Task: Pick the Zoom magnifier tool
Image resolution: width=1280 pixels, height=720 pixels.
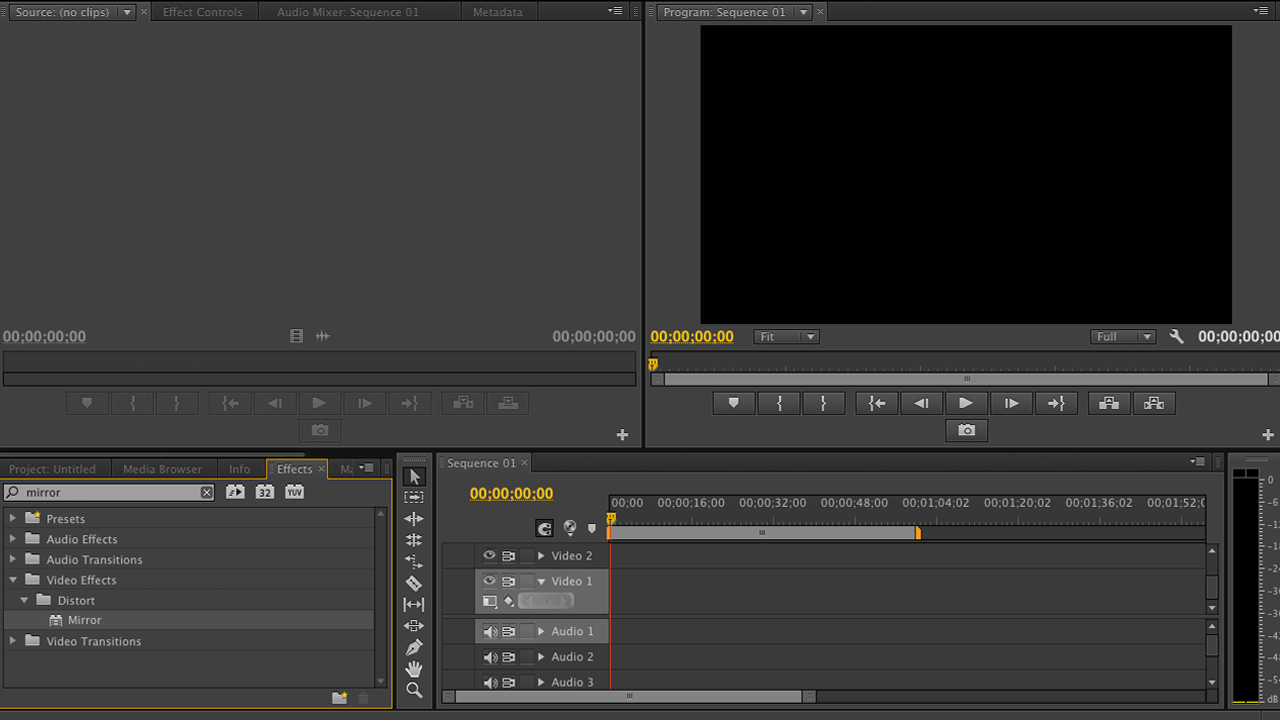Action: coord(414,690)
